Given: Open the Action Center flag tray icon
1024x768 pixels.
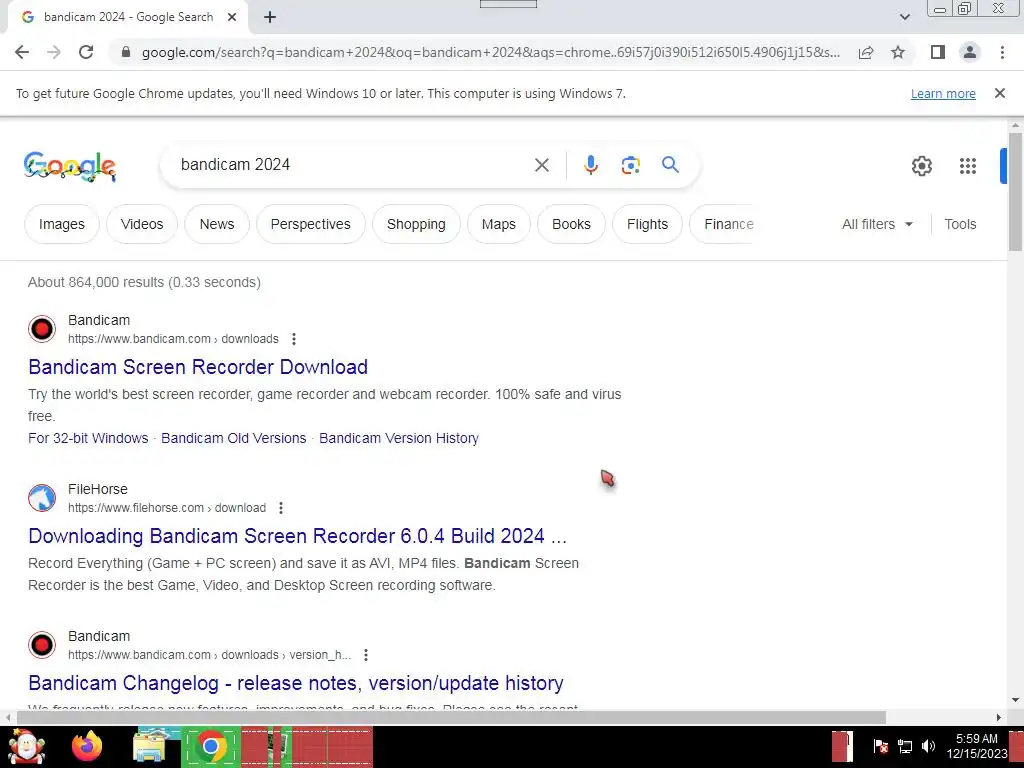Looking at the screenshot, I should point(880,746).
